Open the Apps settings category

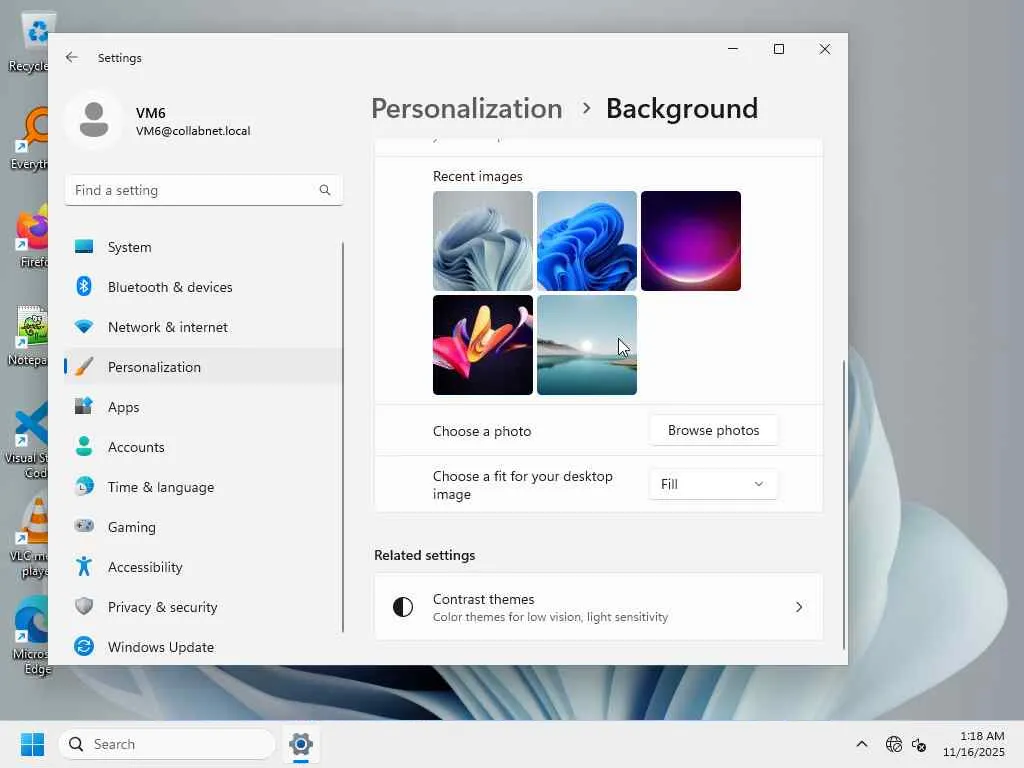tap(124, 407)
